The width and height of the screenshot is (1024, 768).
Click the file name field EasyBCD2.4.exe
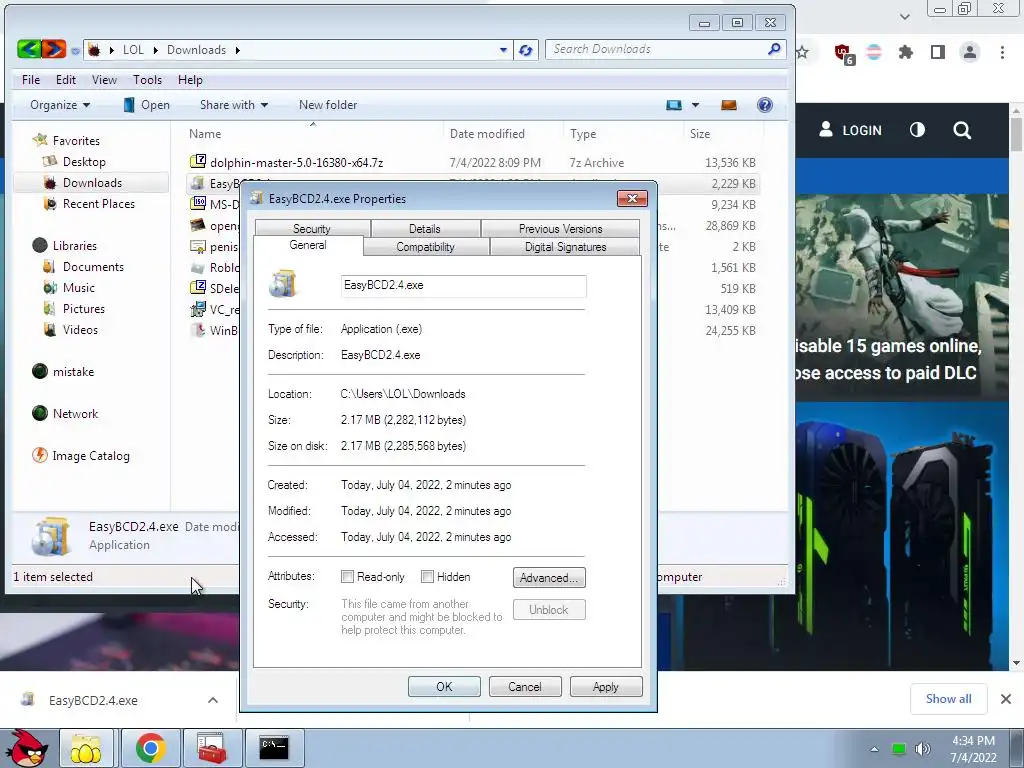[x=464, y=285]
